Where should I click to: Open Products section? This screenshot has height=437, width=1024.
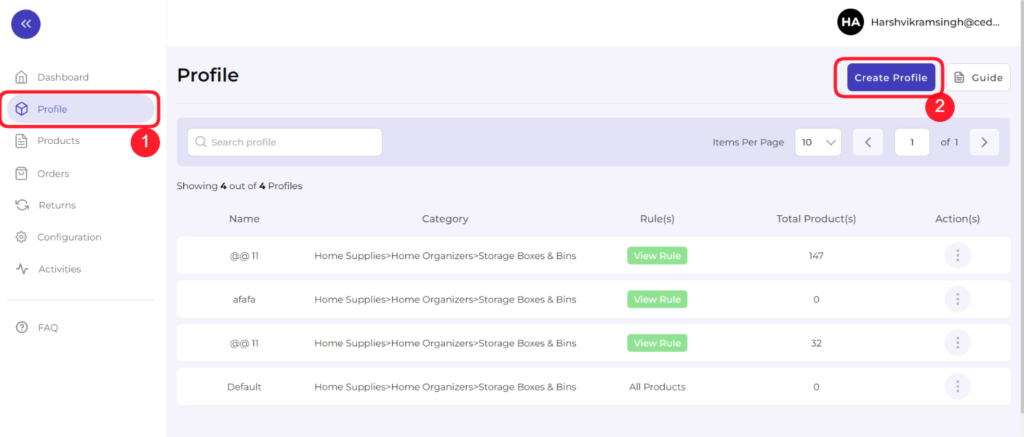coord(58,140)
